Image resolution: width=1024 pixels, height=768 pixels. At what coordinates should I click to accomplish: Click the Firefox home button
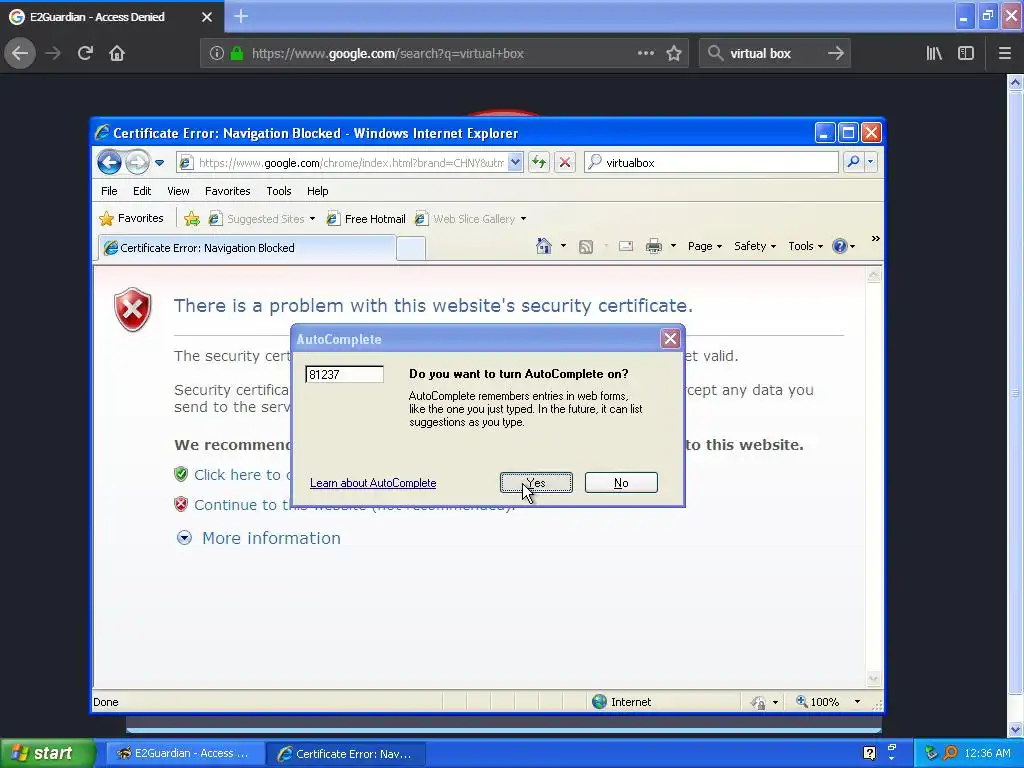(x=117, y=54)
